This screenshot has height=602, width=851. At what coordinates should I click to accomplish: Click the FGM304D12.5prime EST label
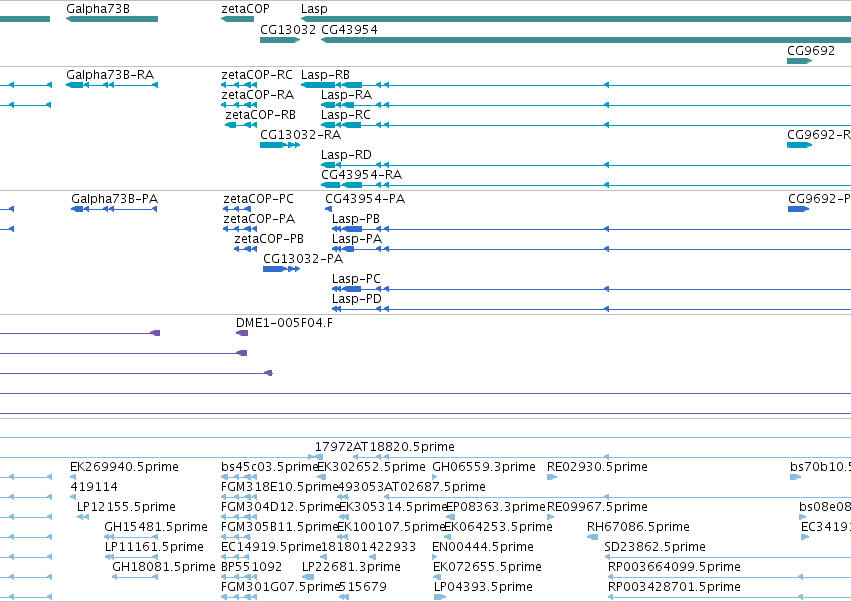coord(281,507)
